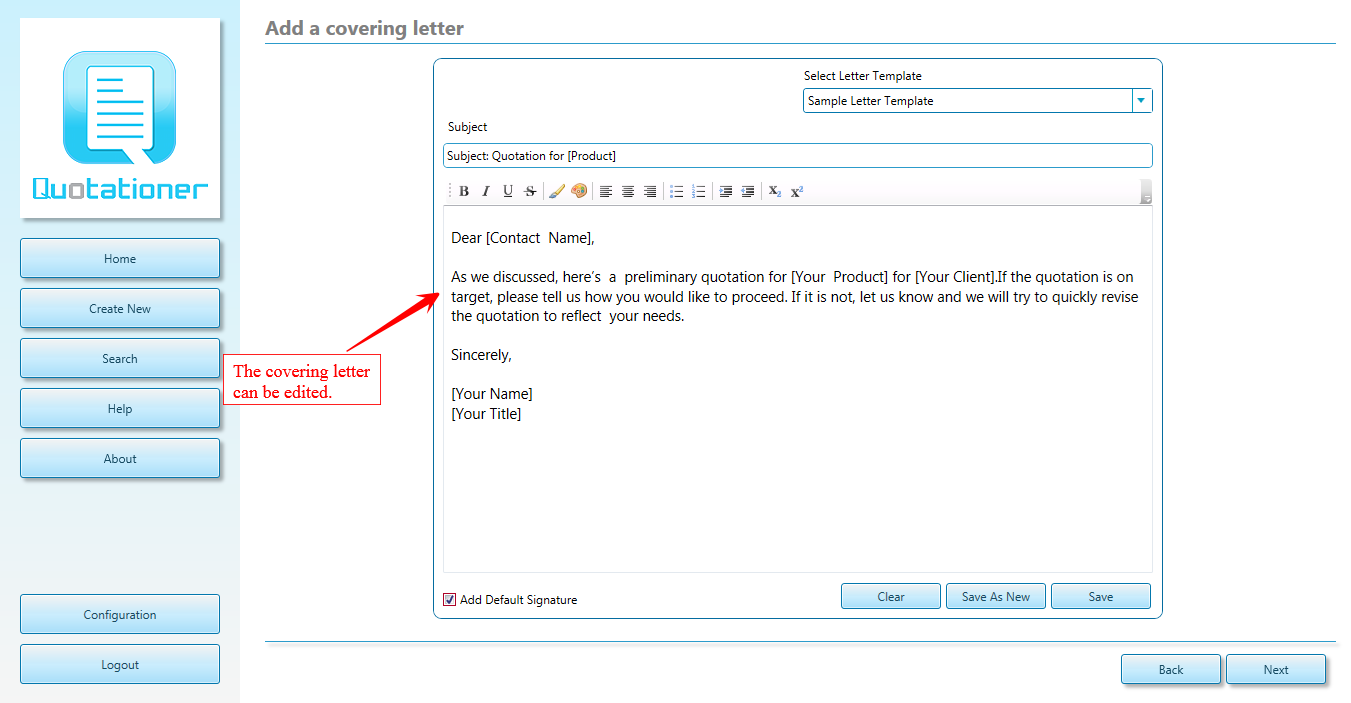Screen dimensions: 1351x703
Task: Click the '[Your Name]' placeholder
Action: tap(492, 394)
